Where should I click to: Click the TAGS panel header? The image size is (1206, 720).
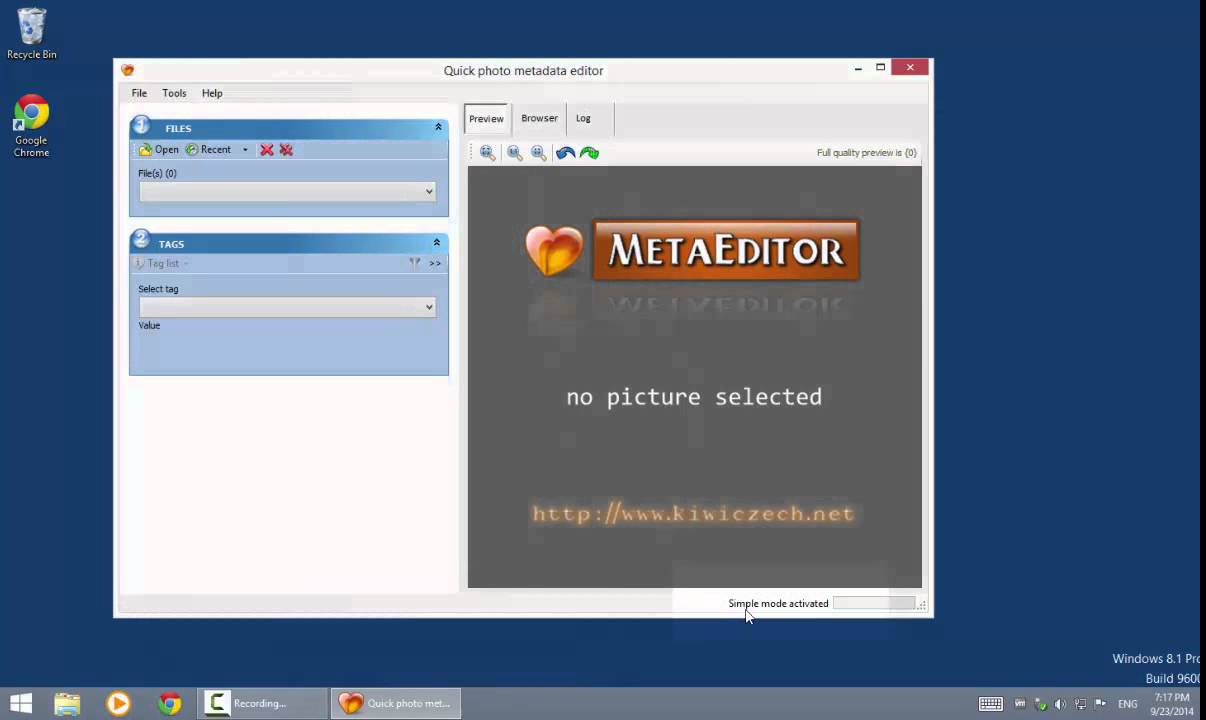click(x=288, y=243)
